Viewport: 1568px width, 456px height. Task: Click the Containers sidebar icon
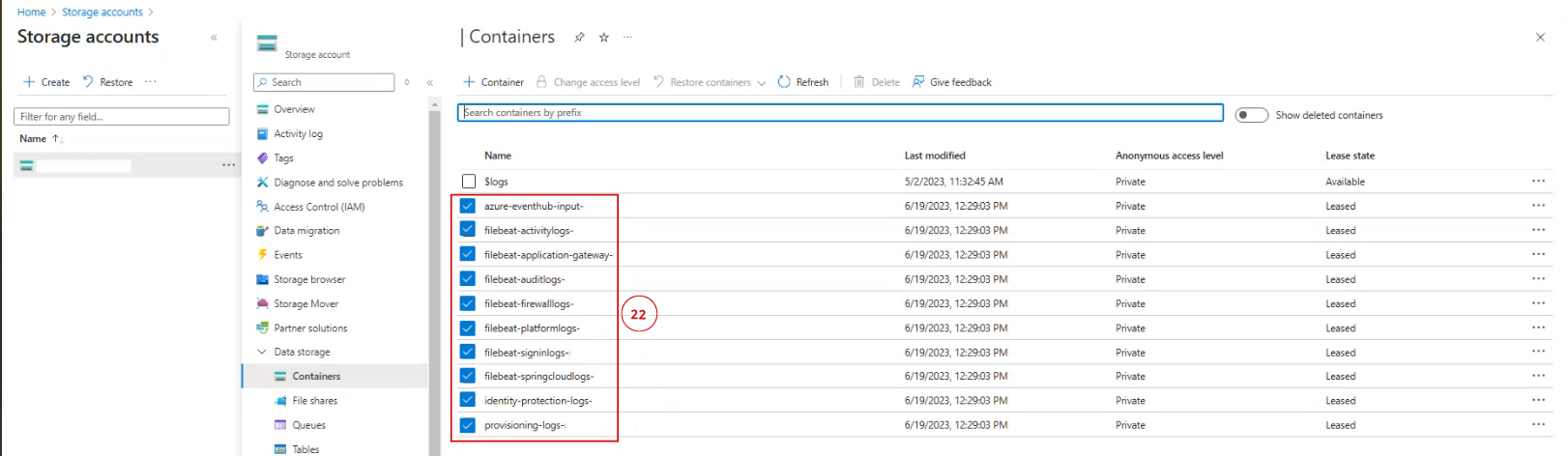pos(280,377)
